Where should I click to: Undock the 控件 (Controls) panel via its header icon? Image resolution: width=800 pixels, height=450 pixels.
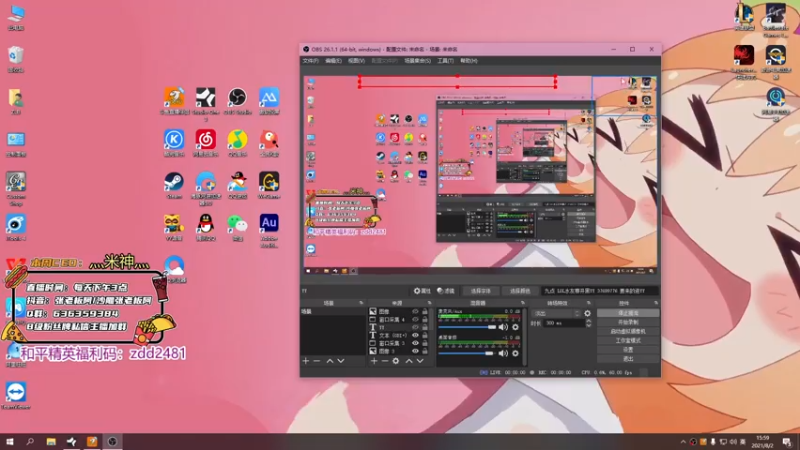click(656, 303)
